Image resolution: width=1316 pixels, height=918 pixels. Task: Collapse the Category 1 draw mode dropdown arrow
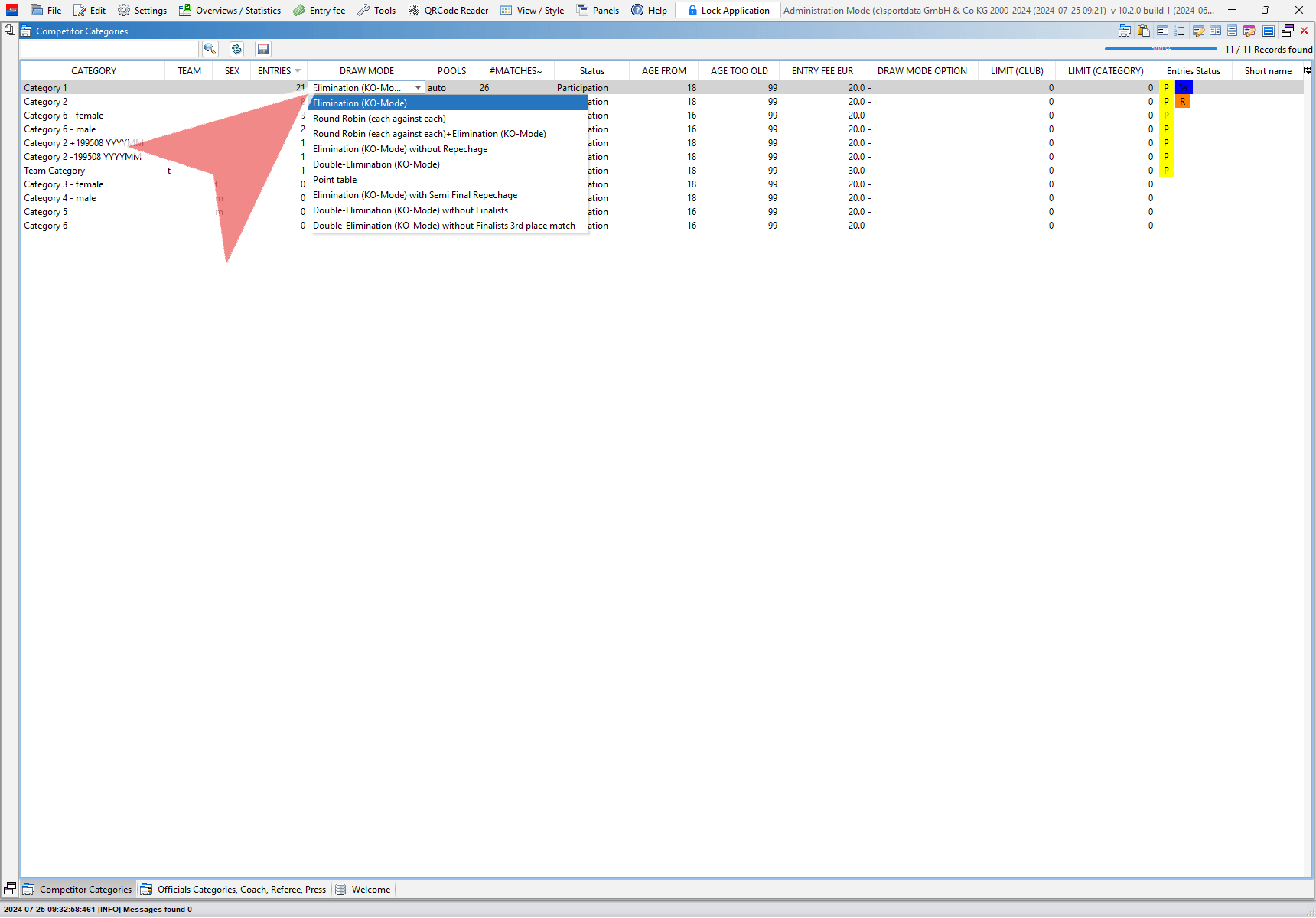coord(418,88)
